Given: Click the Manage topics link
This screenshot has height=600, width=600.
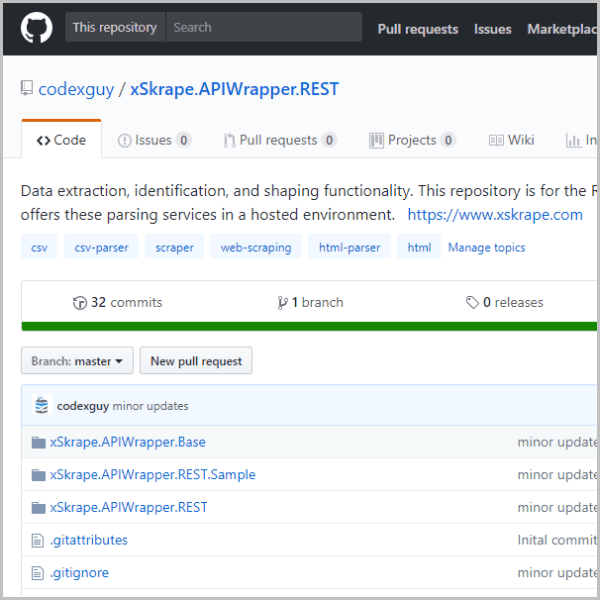Looking at the screenshot, I should [x=486, y=248].
